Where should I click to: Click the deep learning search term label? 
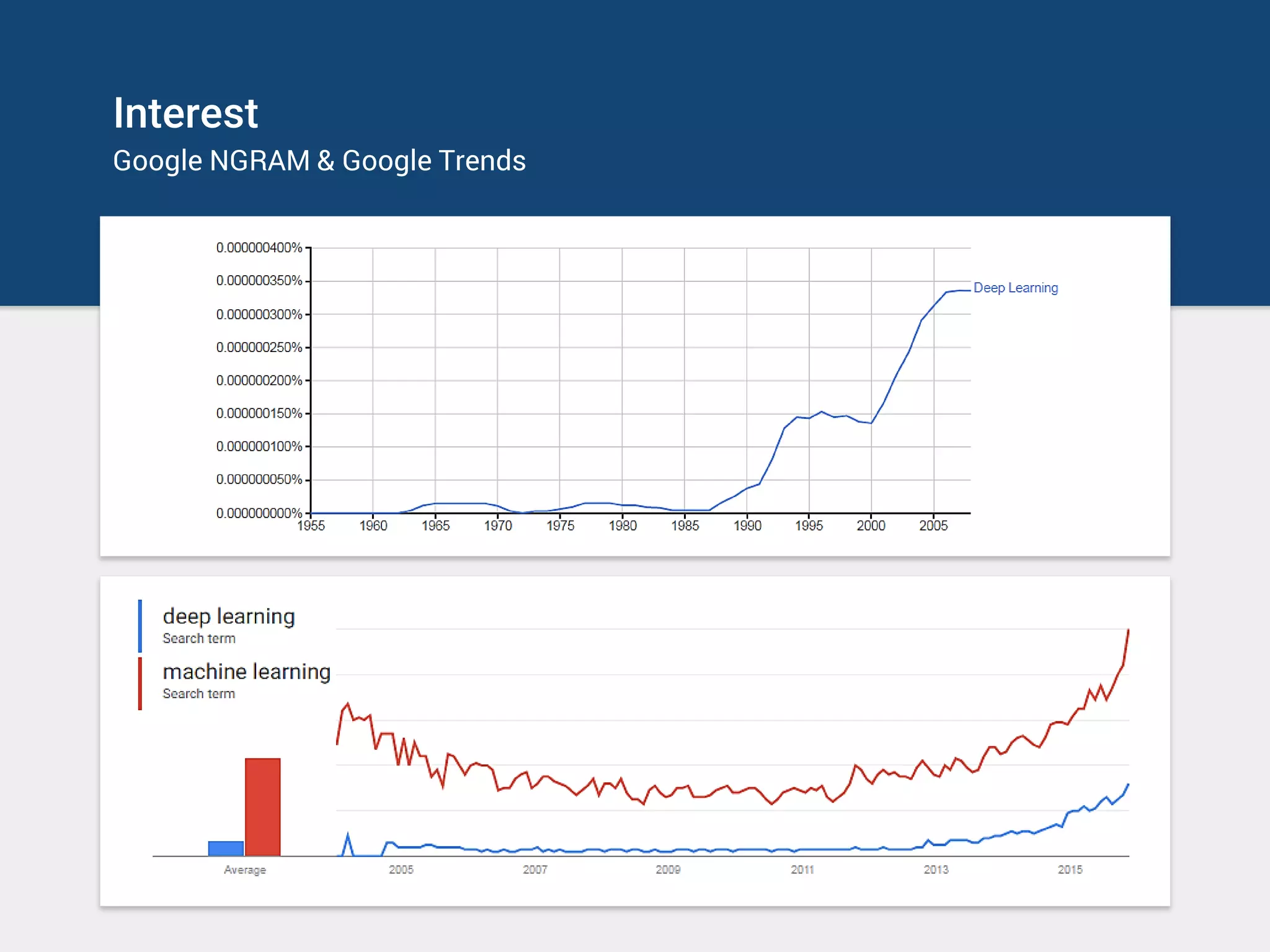click(228, 617)
